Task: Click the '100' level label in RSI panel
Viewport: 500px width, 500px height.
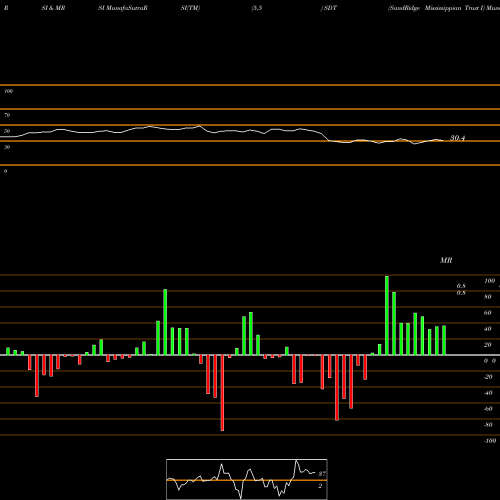Action: pos(8,91)
